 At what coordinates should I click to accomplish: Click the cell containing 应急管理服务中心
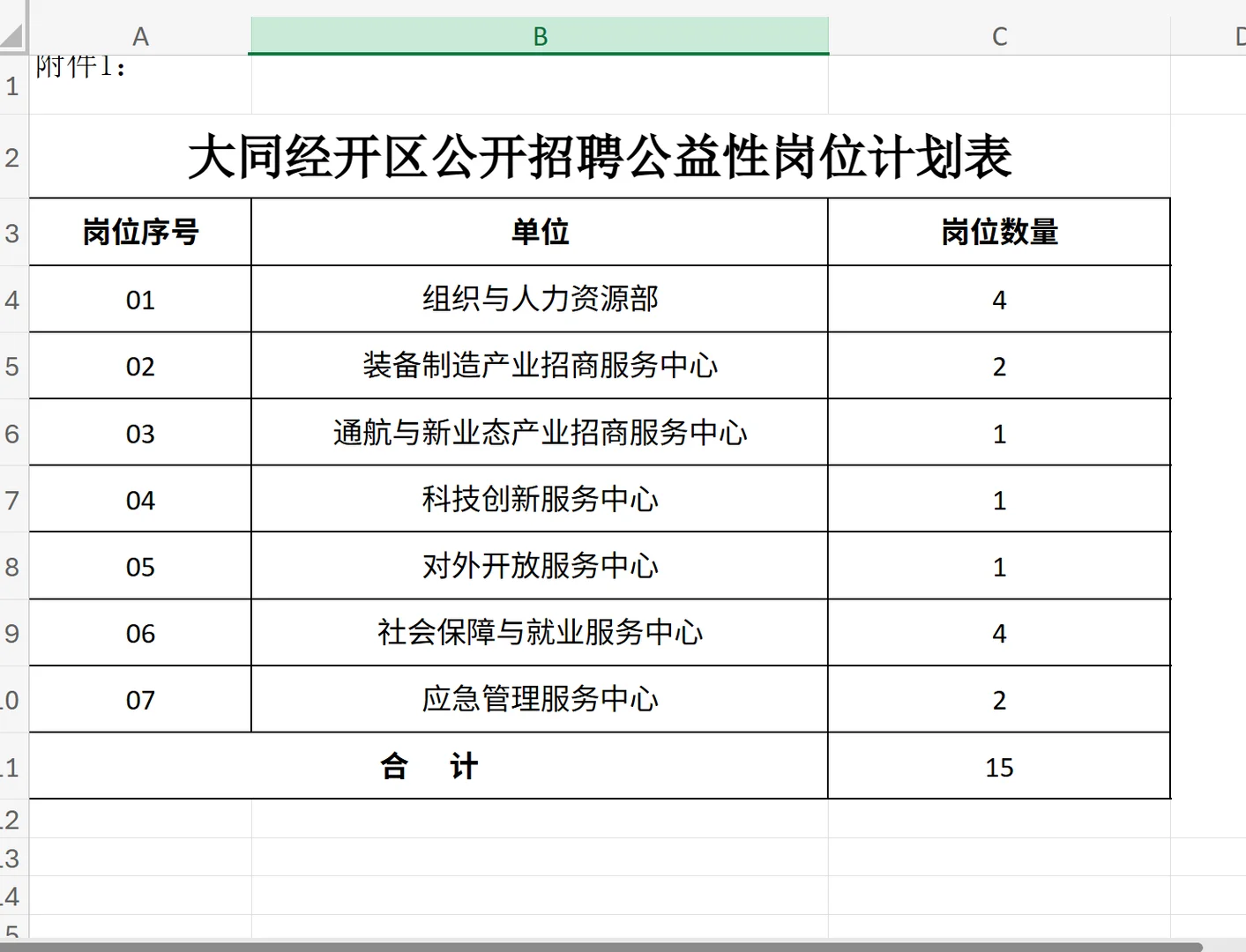coord(539,699)
